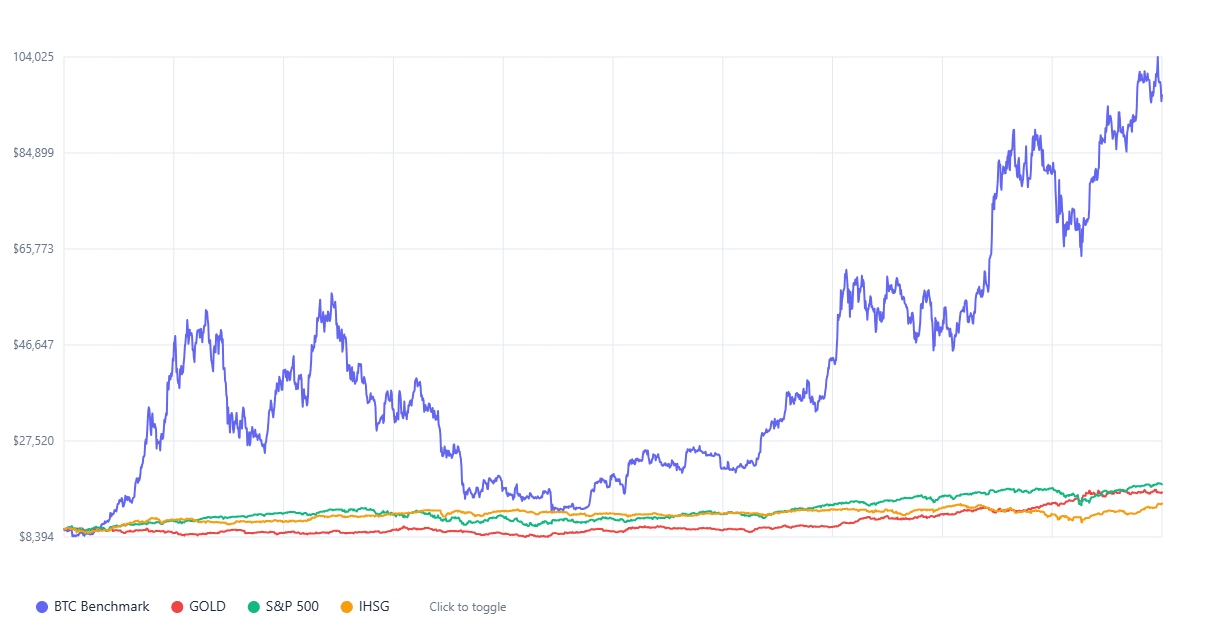Click the BTC line's rightmost endpoint

pos(1162,97)
